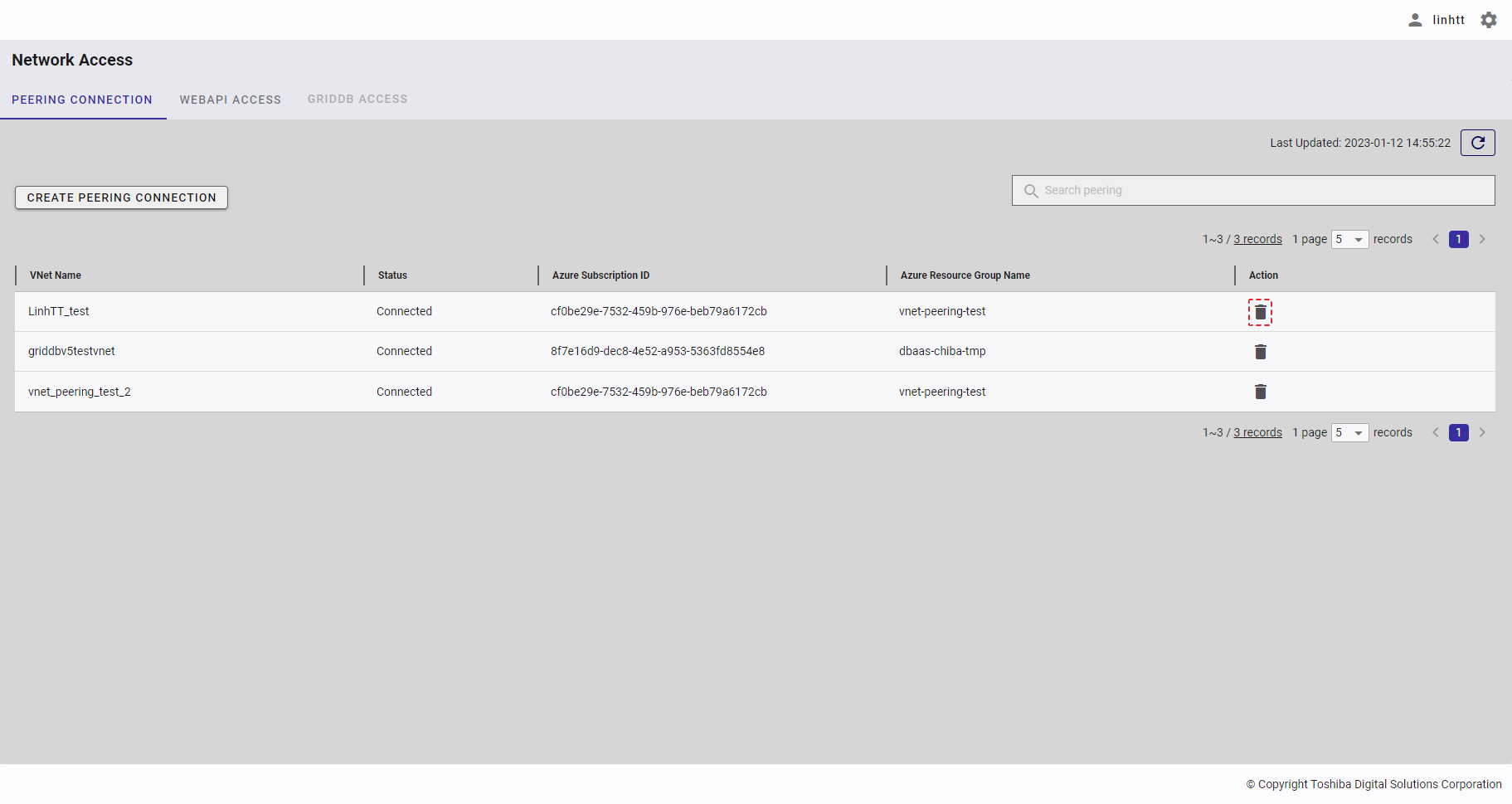Delete the vnet_peering_test_2 peering connection
Image resolution: width=1512 pixels, height=804 pixels.
click(x=1260, y=392)
